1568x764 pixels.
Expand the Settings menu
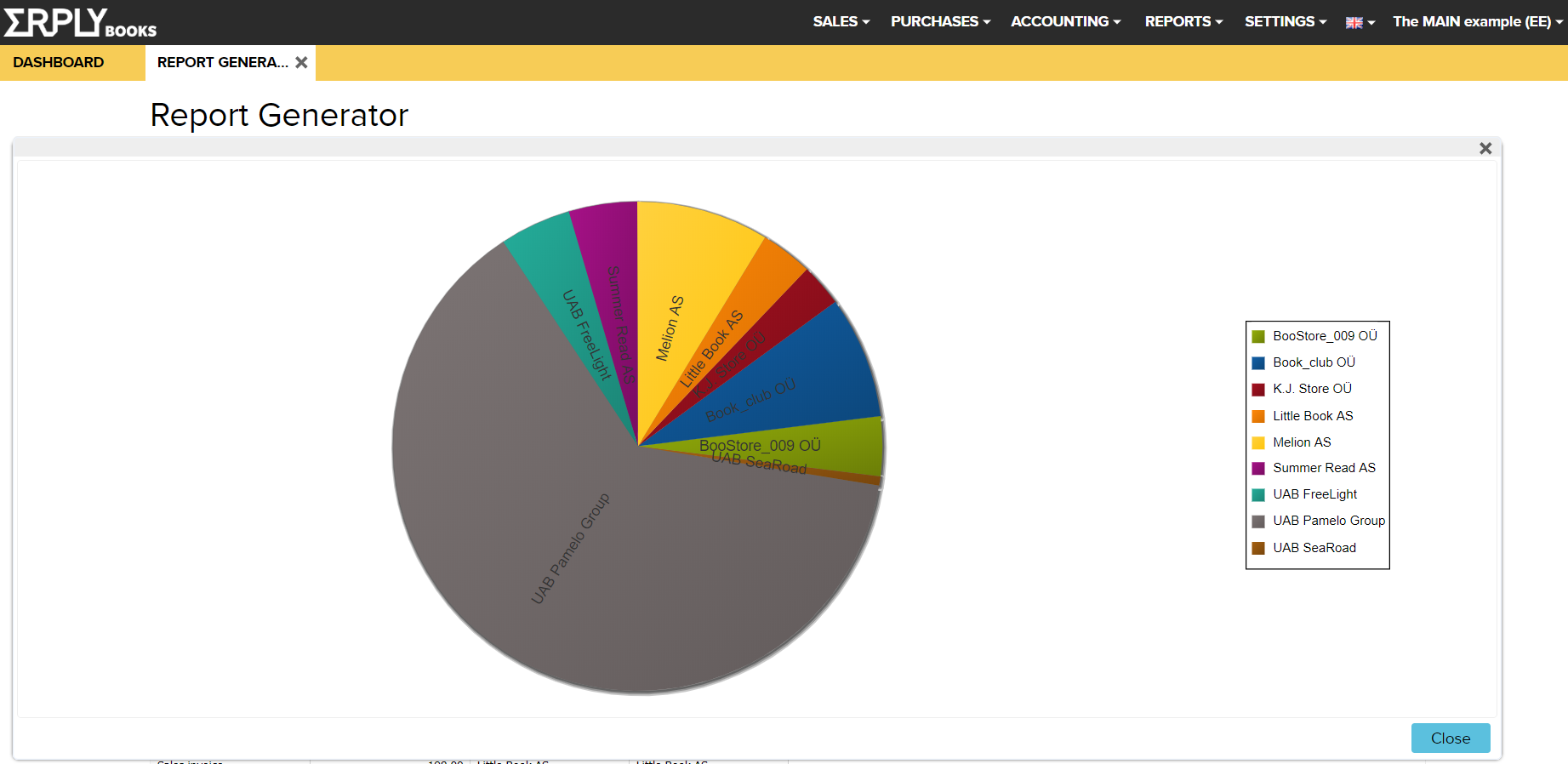coord(1285,21)
